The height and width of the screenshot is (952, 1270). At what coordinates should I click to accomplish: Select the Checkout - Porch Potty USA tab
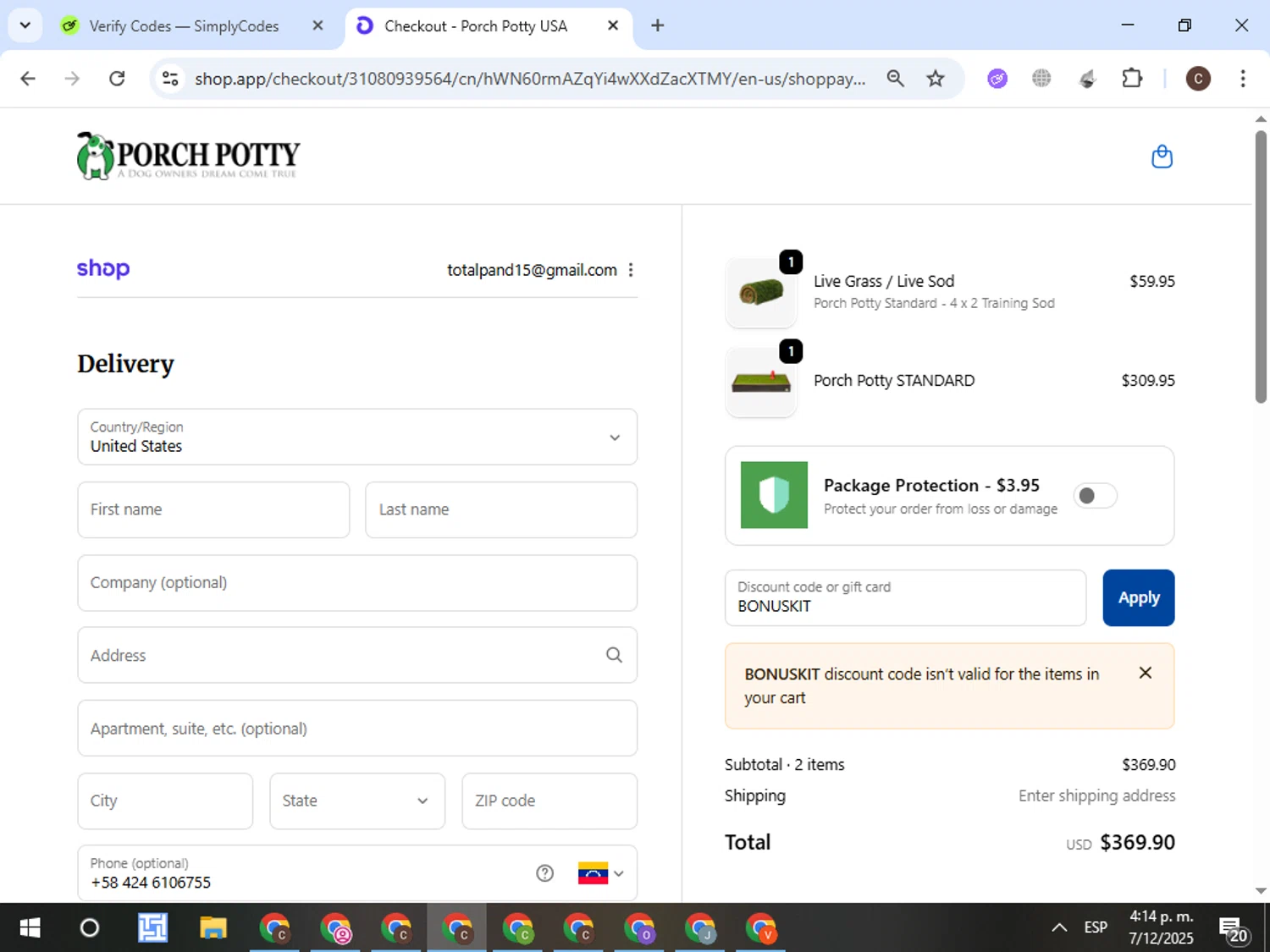click(x=476, y=26)
